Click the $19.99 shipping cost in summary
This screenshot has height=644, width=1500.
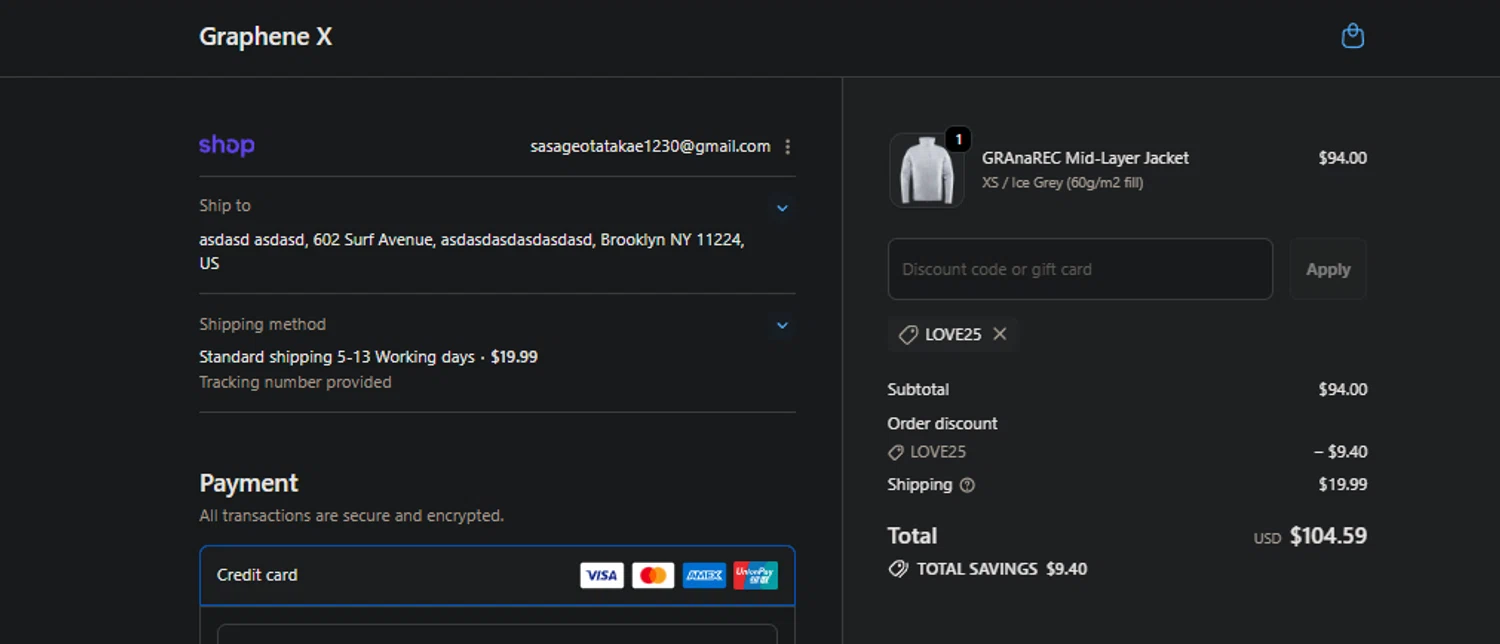tap(1343, 485)
